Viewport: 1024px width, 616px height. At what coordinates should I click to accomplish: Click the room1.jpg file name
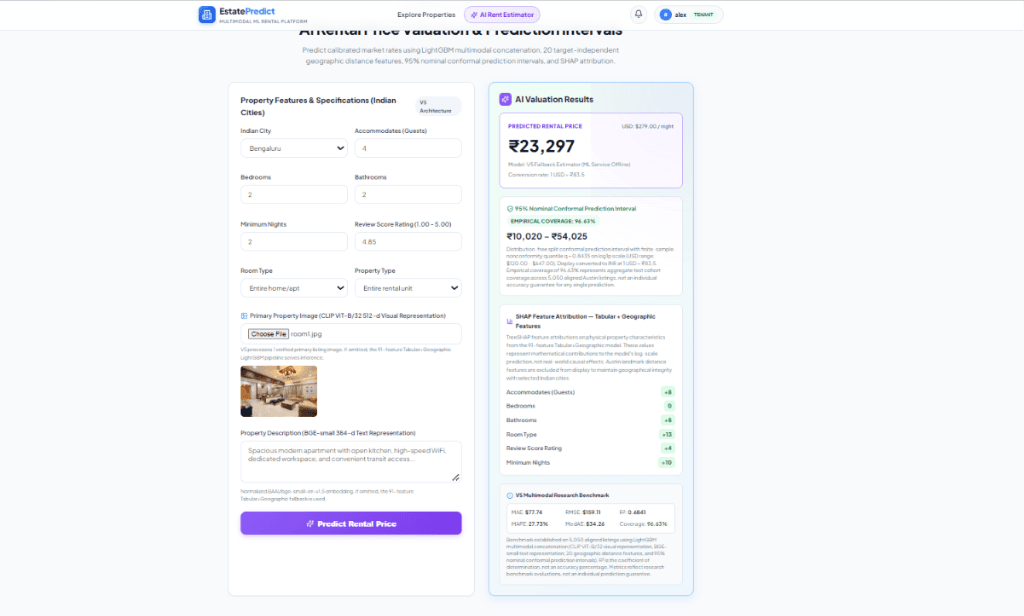coord(306,334)
